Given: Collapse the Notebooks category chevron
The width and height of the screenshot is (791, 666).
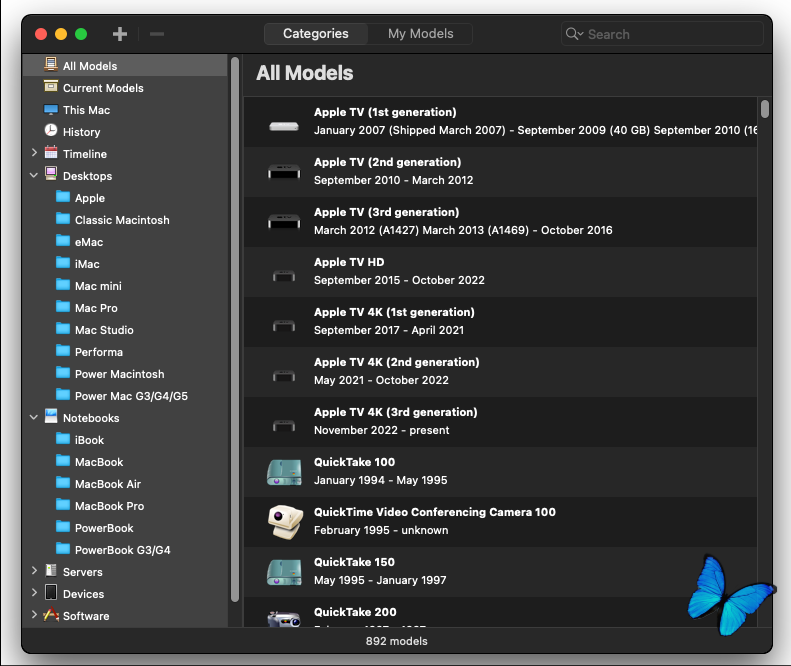Looking at the screenshot, I should [x=34, y=417].
